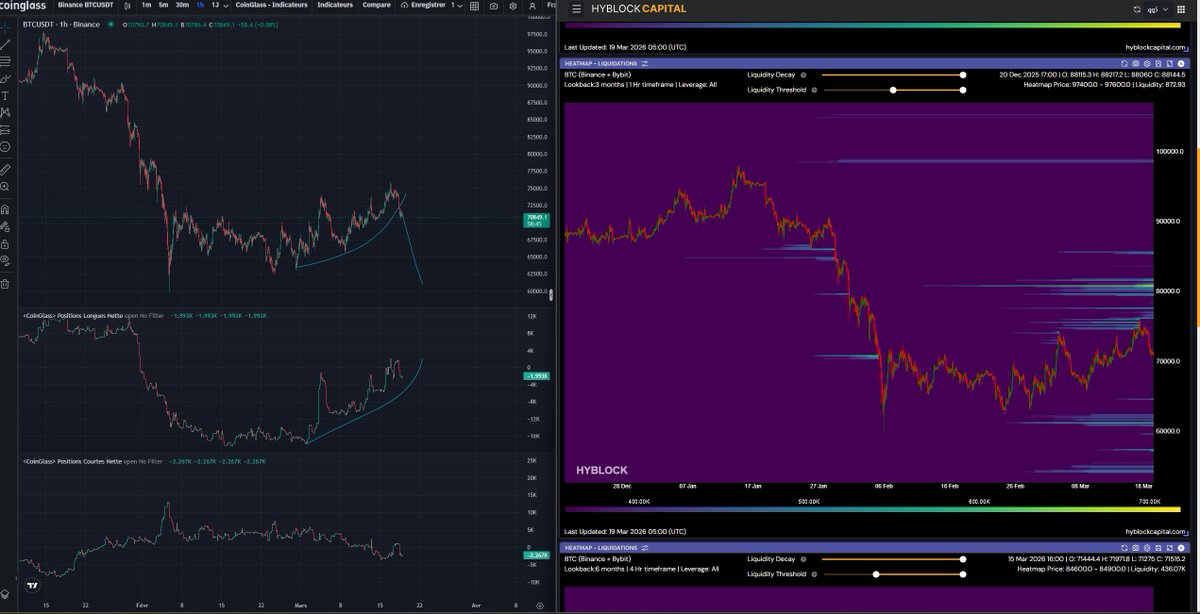Open the Hyblock apps grid icon
The width and height of the screenshot is (1200, 614).
(x=1181, y=9)
